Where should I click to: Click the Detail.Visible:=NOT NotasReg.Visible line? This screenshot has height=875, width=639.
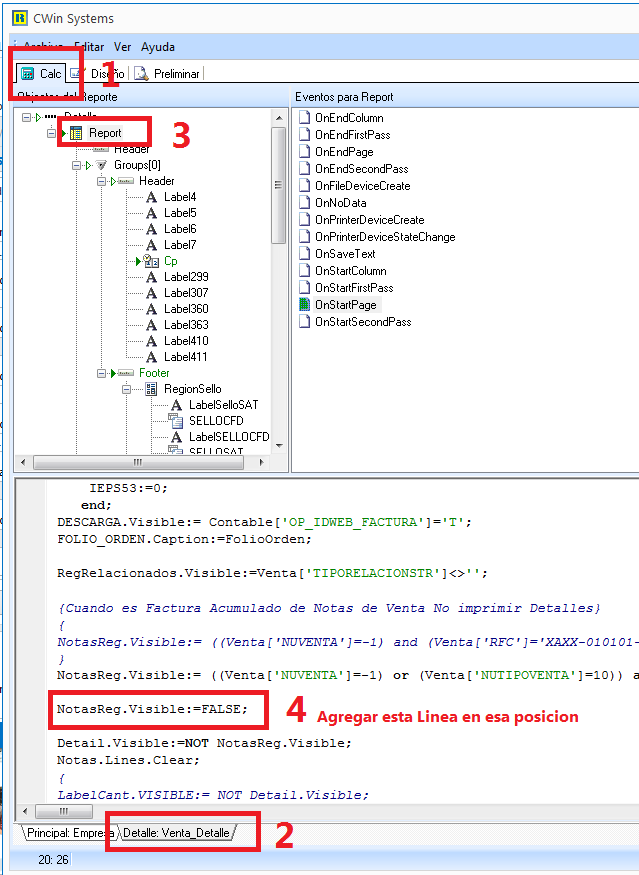coord(204,743)
